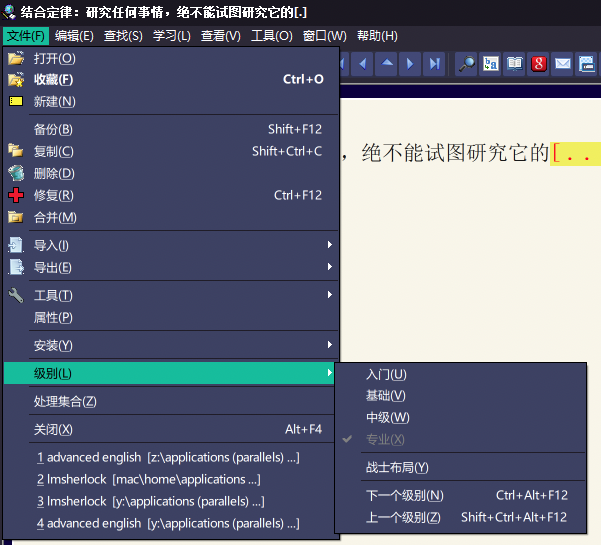The height and width of the screenshot is (545, 601).
Task: Click the SuperMemo app icon in title bar
Action: tap(9, 11)
